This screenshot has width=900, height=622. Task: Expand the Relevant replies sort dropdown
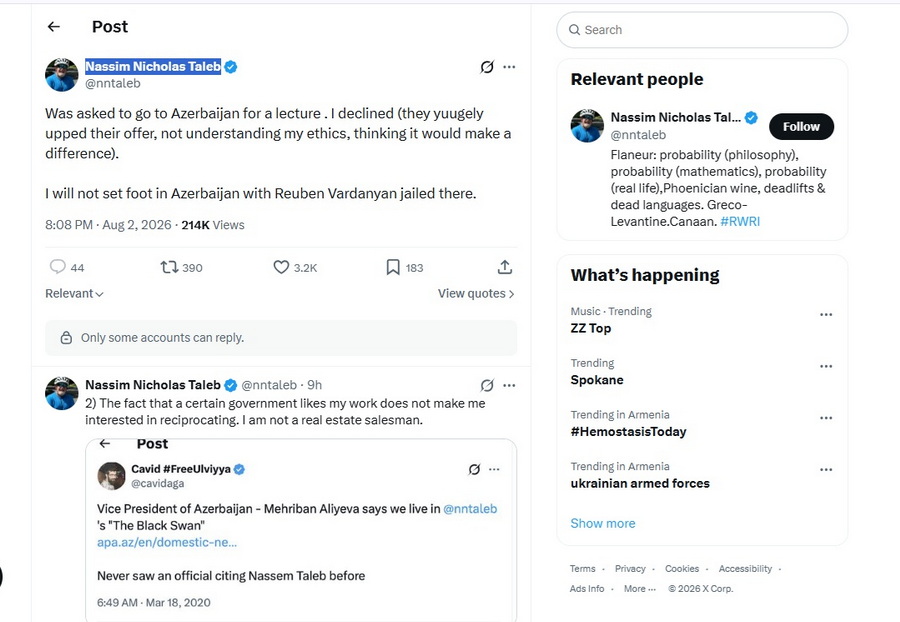coord(74,293)
